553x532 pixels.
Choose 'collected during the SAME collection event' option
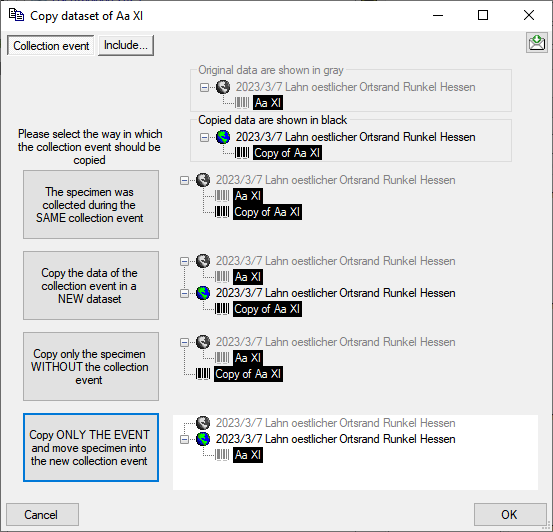pyautogui.click(x=91, y=205)
